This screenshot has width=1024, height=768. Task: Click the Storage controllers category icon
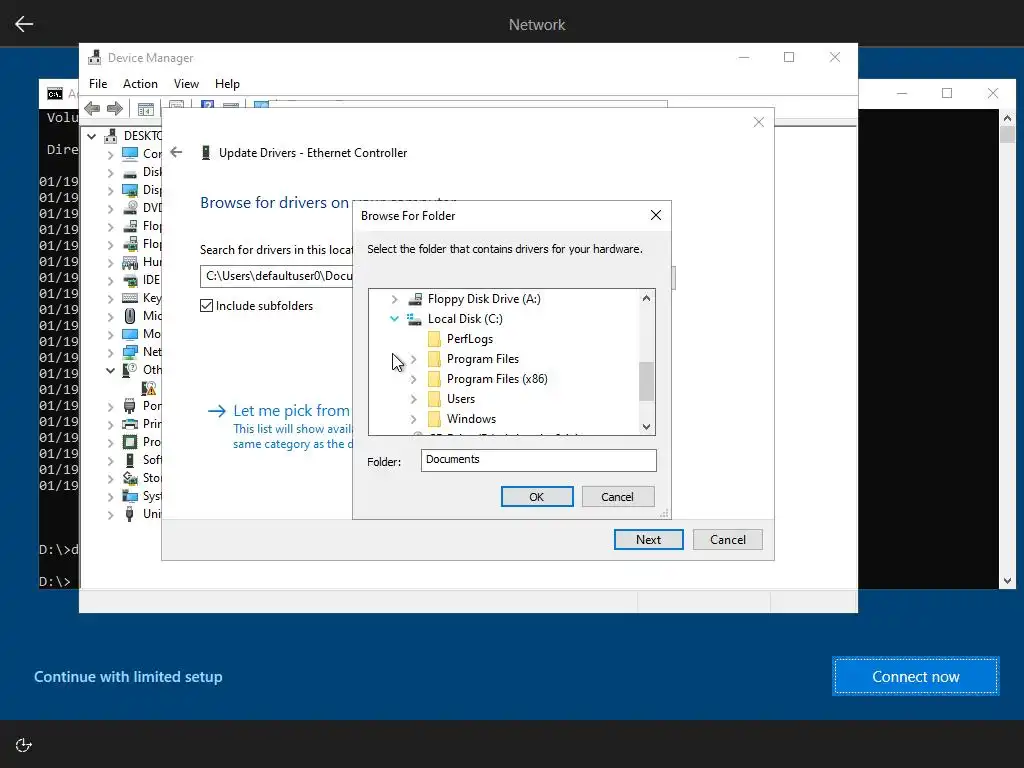[x=130, y=478]
